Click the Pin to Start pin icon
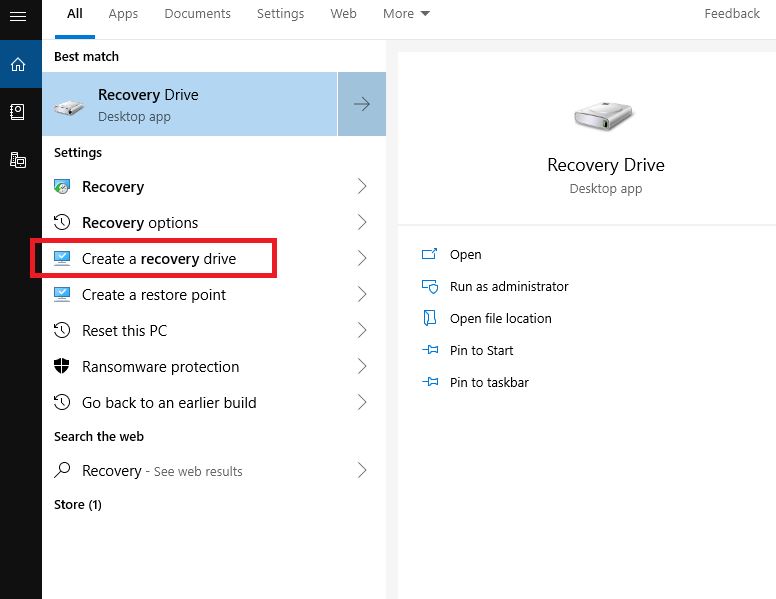 (x=430, y=350)
